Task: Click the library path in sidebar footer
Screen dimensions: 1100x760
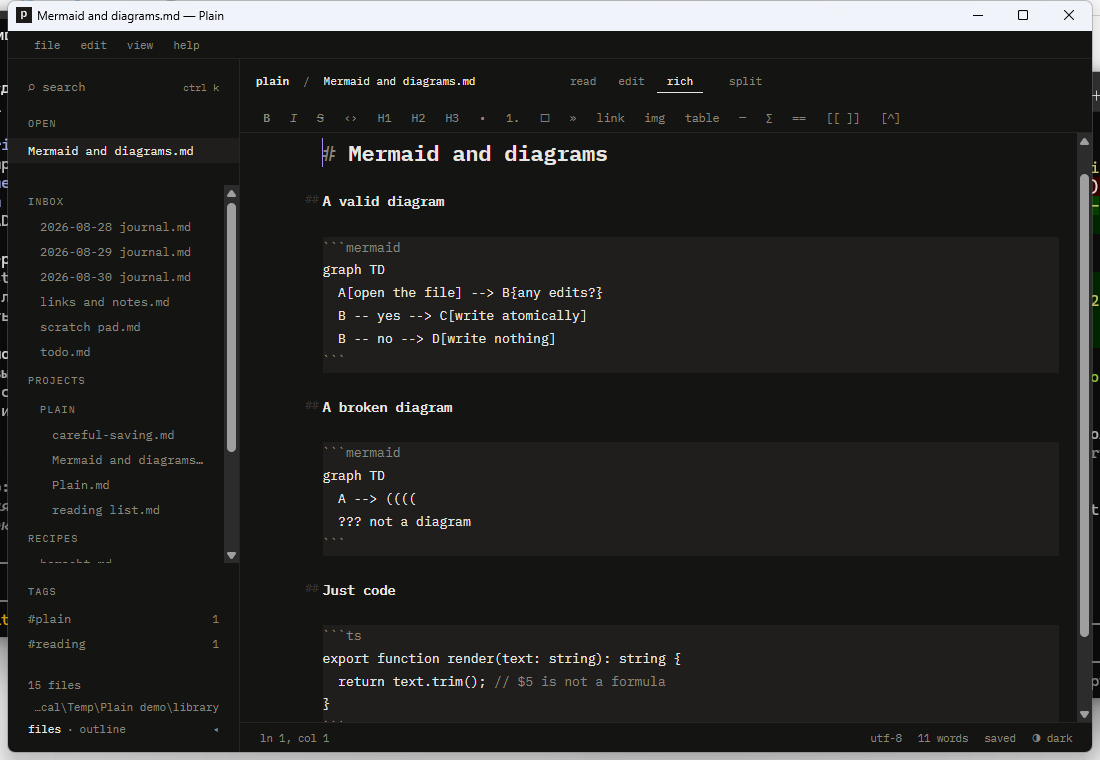Action: point(126,707)
